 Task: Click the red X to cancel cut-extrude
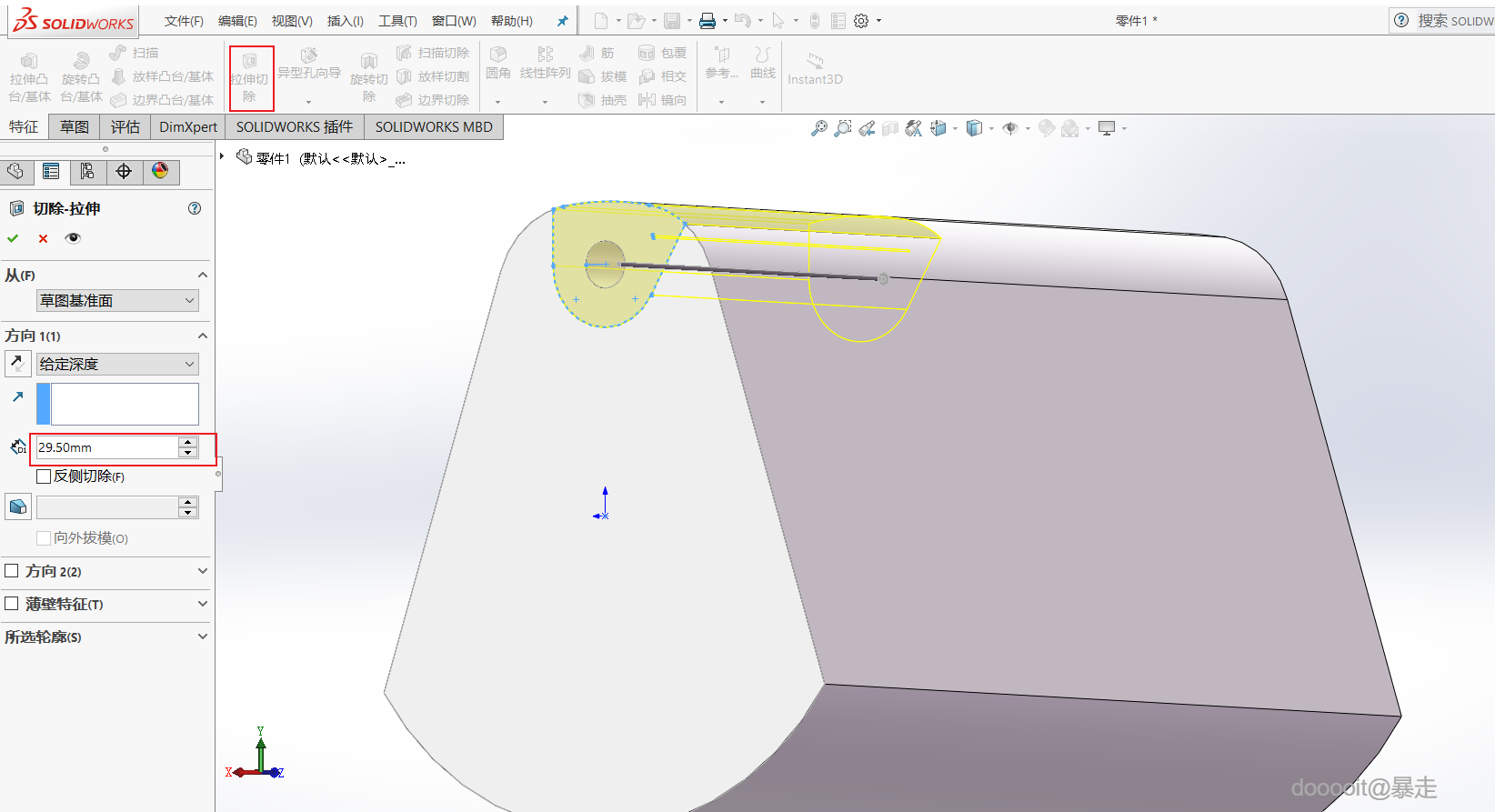(x=43, y=238)
